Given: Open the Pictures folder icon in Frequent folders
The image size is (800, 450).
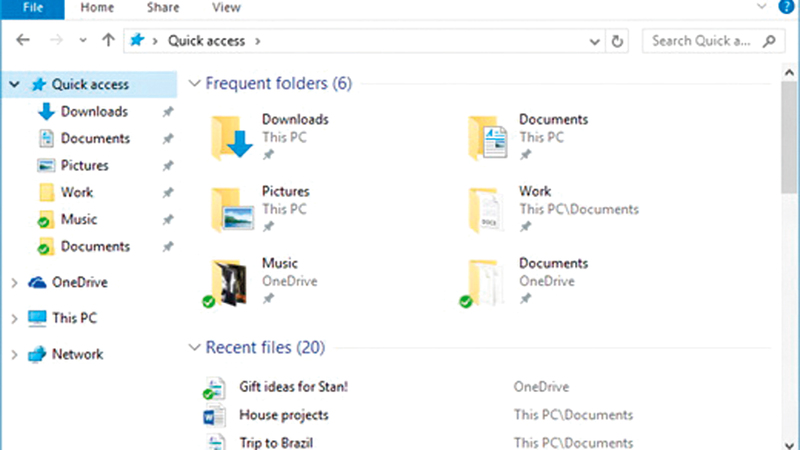Looking at the screenshot, I should coord(232,208).
